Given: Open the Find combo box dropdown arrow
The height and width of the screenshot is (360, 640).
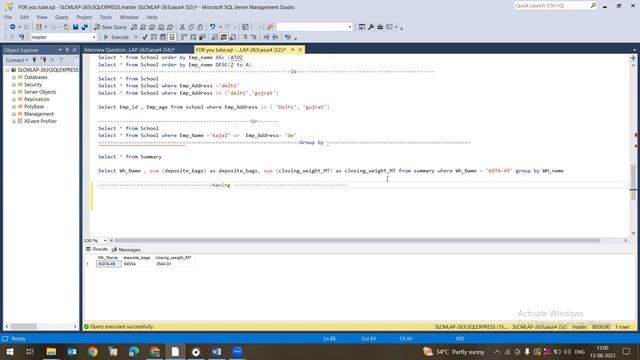Looking at the screenshot, I should [350, 27].
